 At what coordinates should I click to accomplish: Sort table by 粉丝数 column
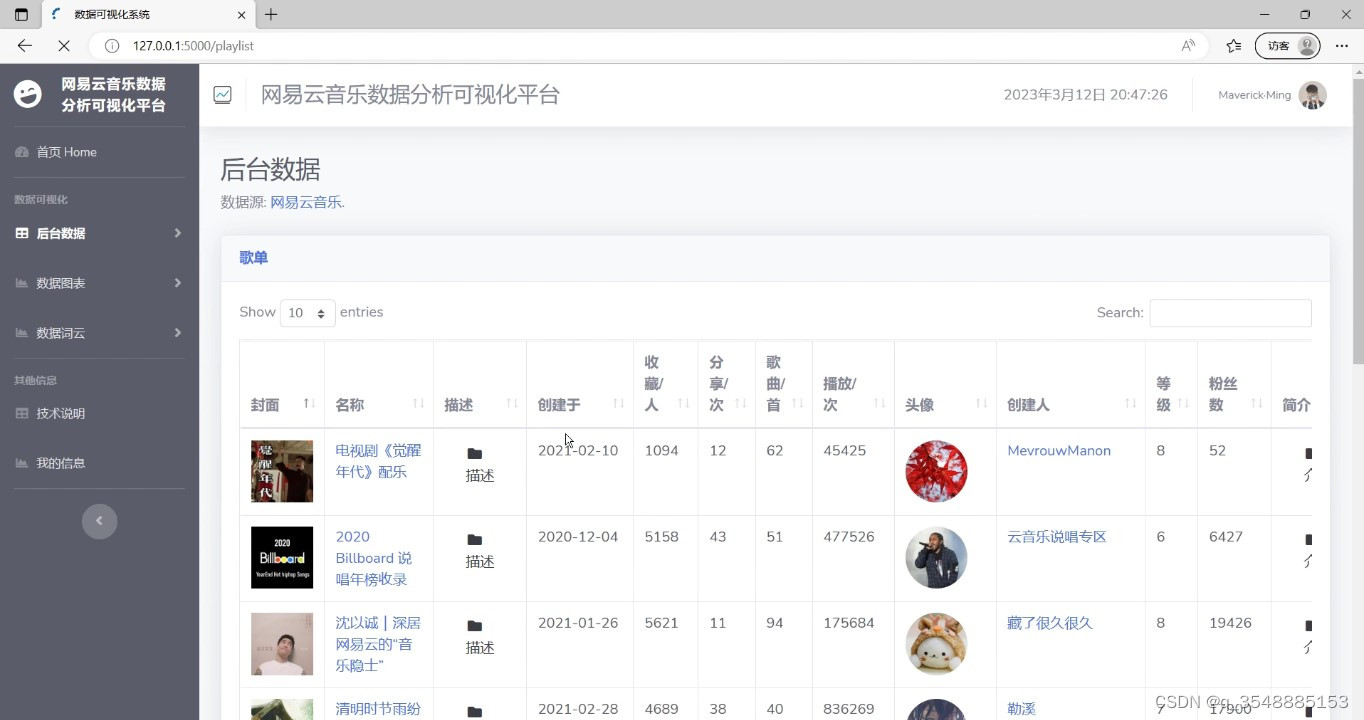[x=1234, y=385]
